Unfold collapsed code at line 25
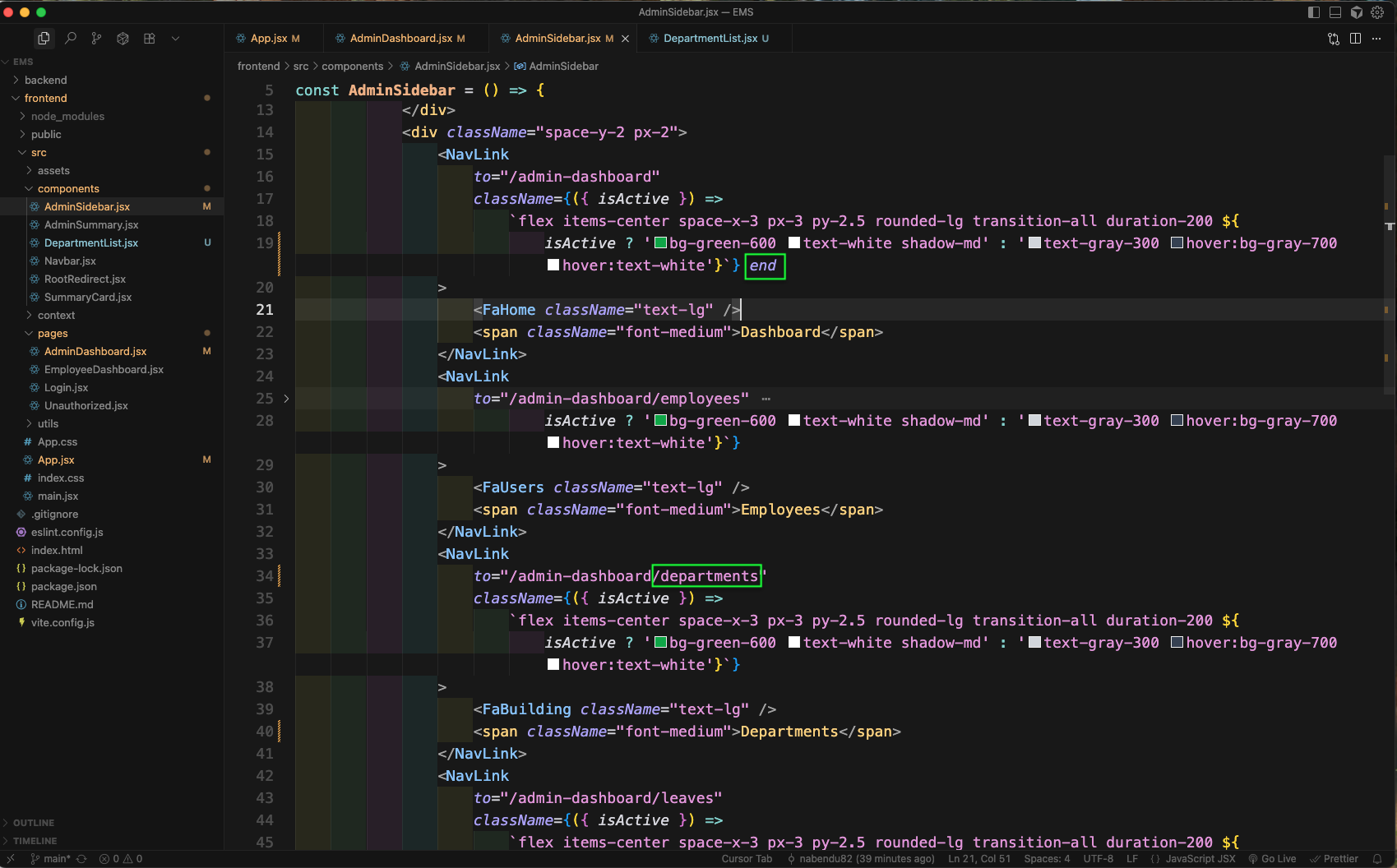The height and width of the screenshot is (868, 1397). click(286, 399)
